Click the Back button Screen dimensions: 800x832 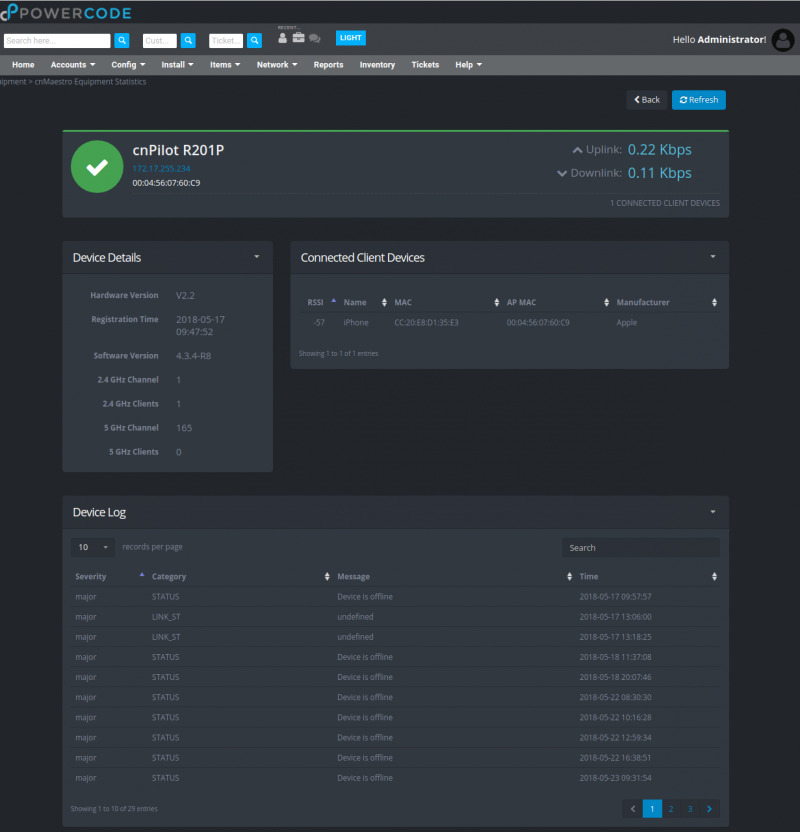pos(645,100)
